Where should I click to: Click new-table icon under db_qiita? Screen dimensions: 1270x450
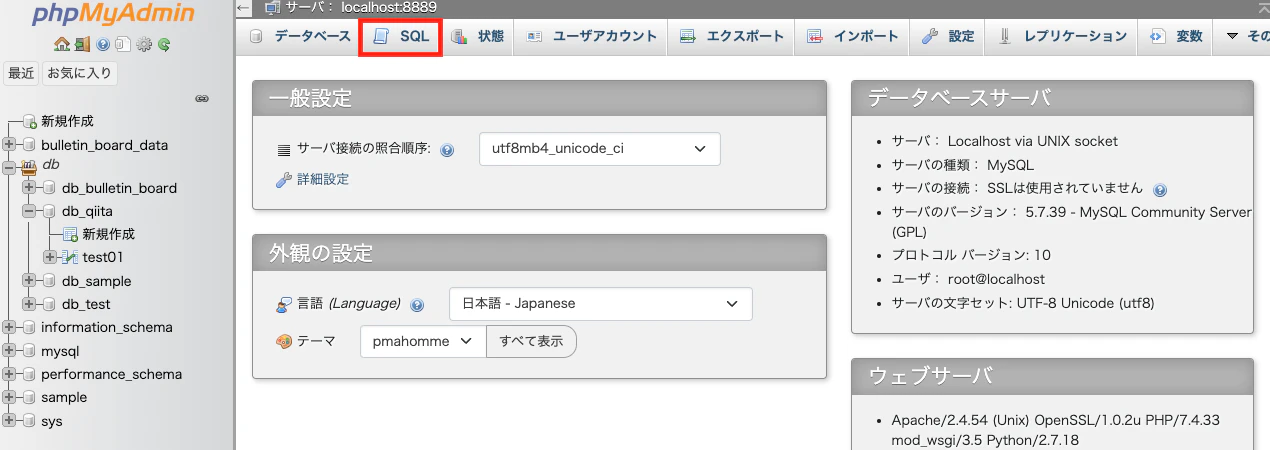[70, 234]
